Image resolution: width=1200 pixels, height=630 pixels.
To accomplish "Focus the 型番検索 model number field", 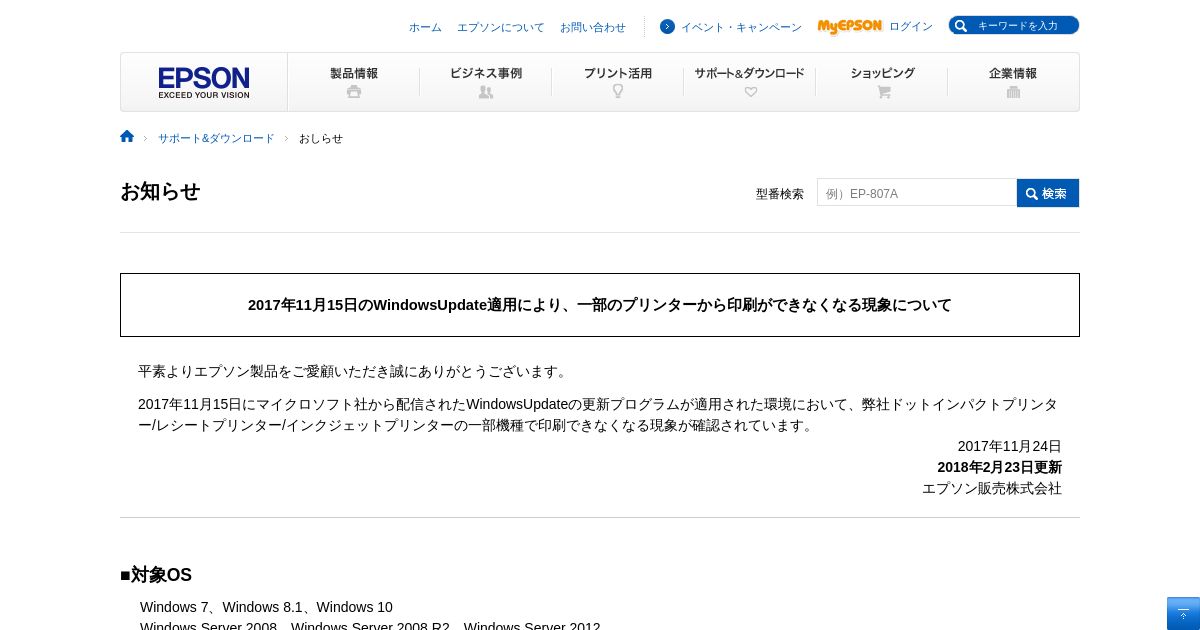I will click(917, 193).
